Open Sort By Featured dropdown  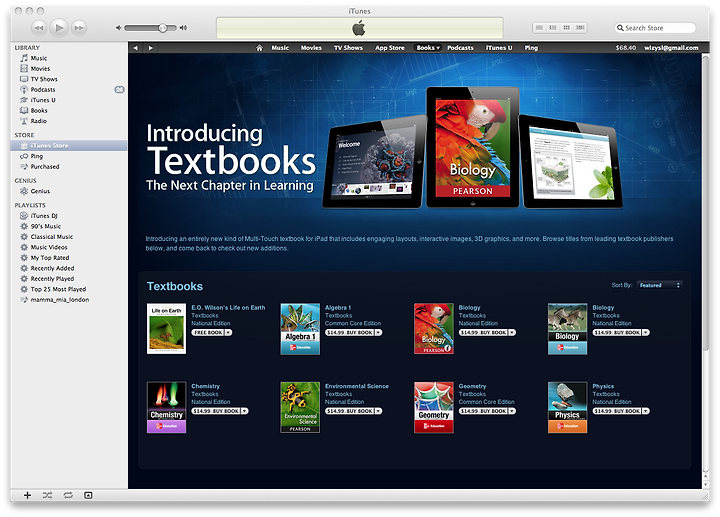point(659,285)
